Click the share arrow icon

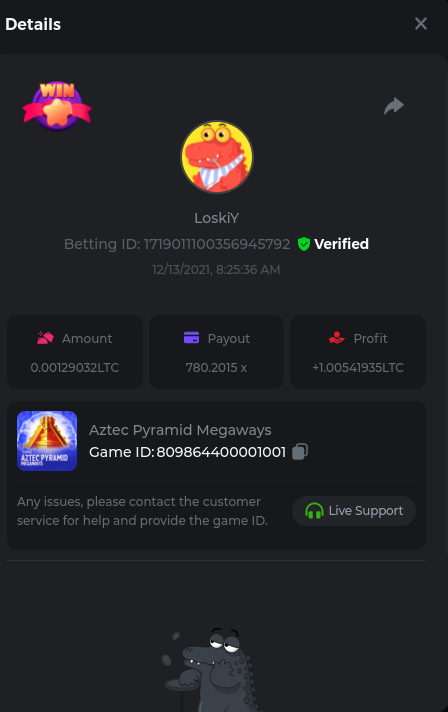point(394,106)
